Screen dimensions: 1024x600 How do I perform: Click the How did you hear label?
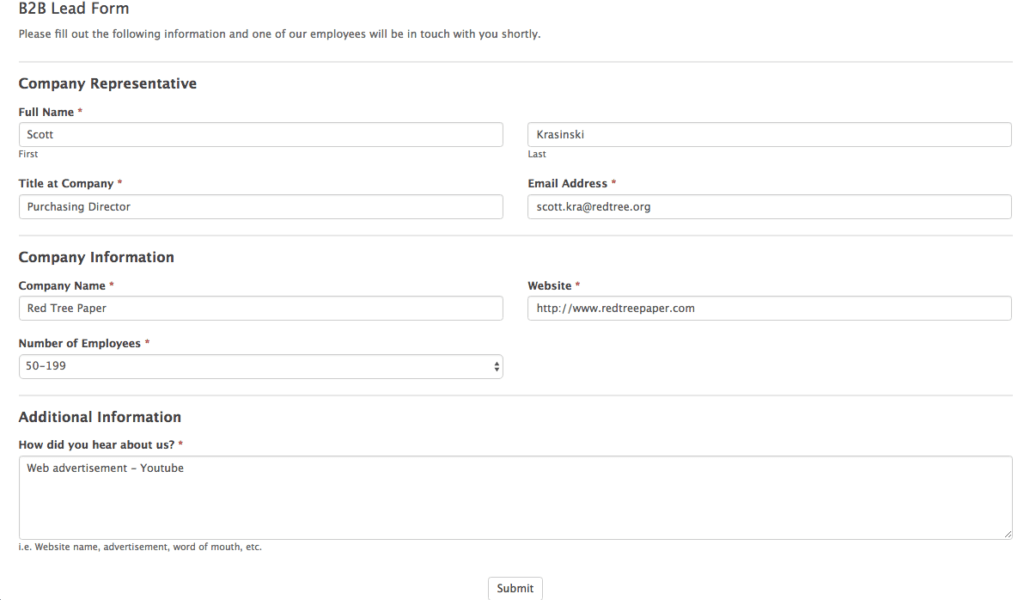click(97, 445)
